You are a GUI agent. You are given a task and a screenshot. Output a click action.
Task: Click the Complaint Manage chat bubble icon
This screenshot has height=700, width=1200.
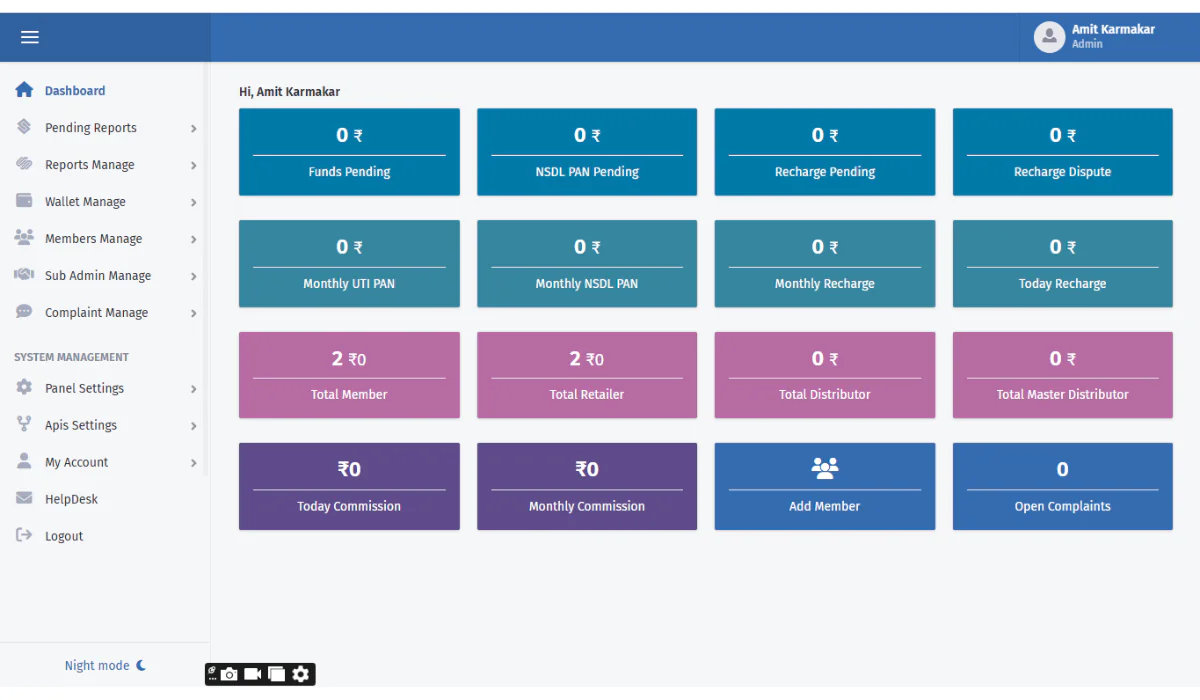24,312
